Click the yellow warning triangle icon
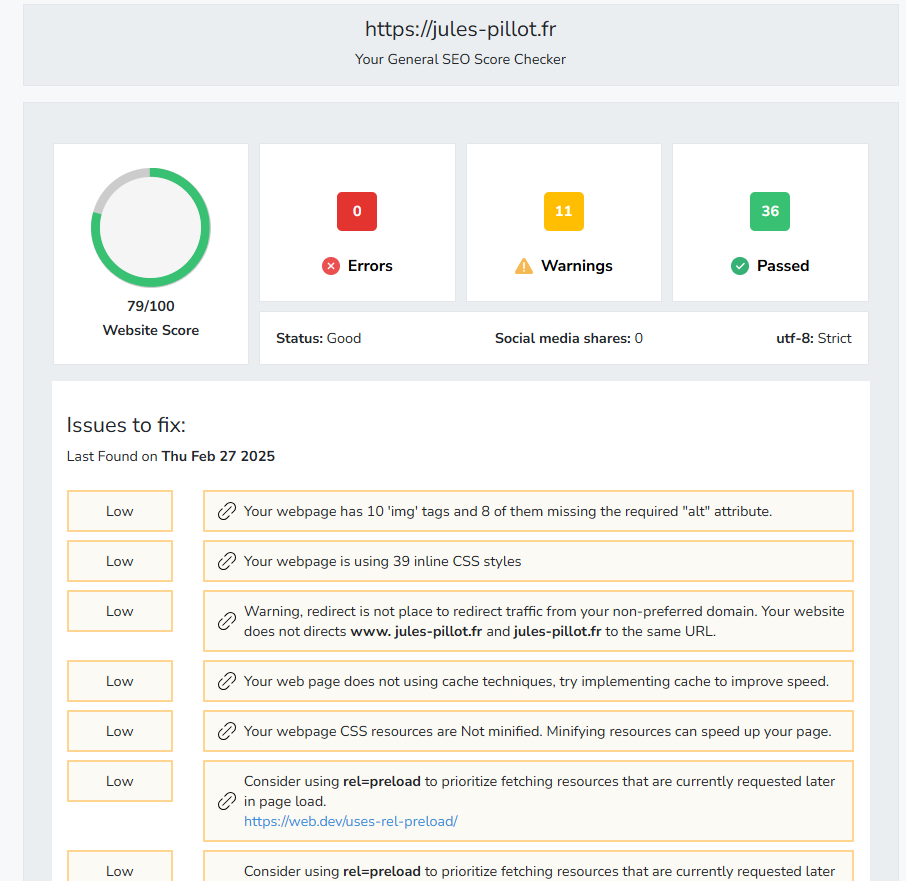906x881 pixels. coord(524,266)
